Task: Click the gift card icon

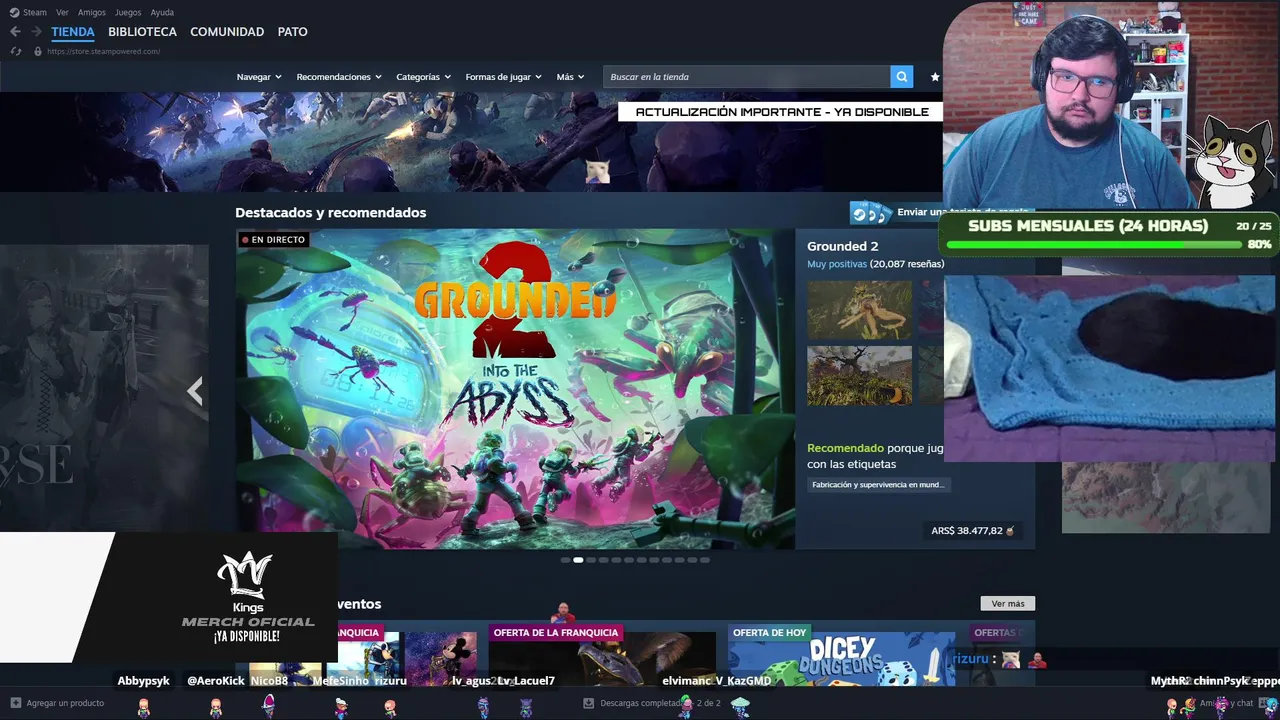Action: pyautogui.click(x=870, y=213)
